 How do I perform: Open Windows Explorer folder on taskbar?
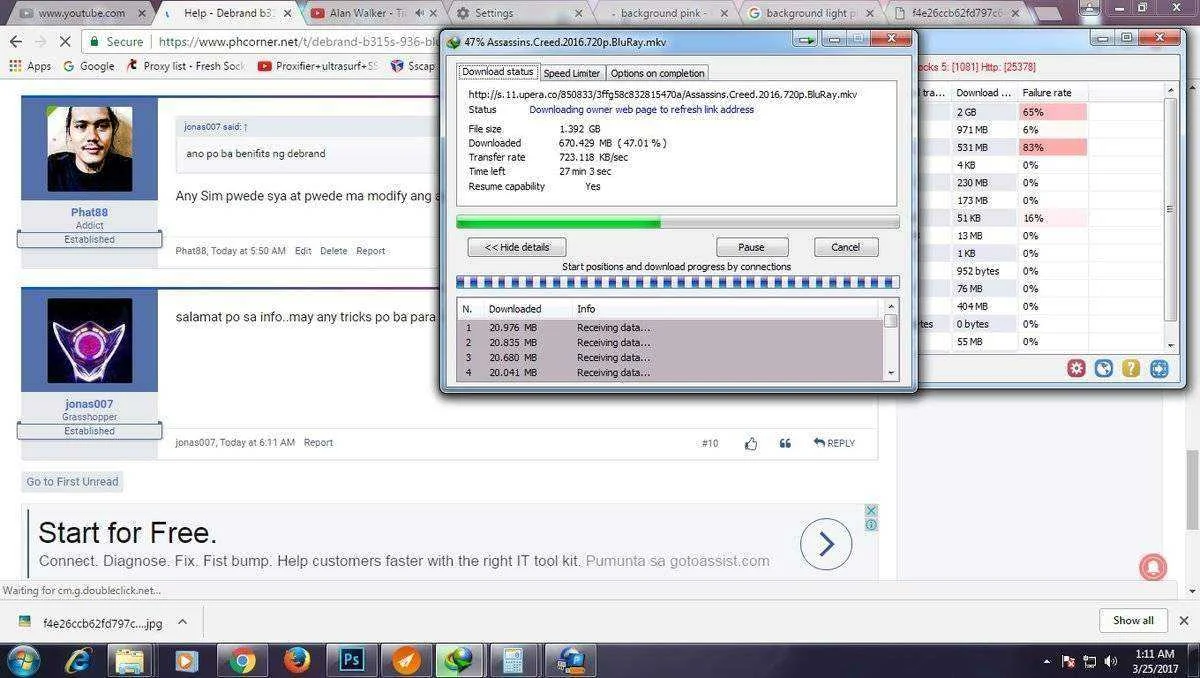point(131,661)
